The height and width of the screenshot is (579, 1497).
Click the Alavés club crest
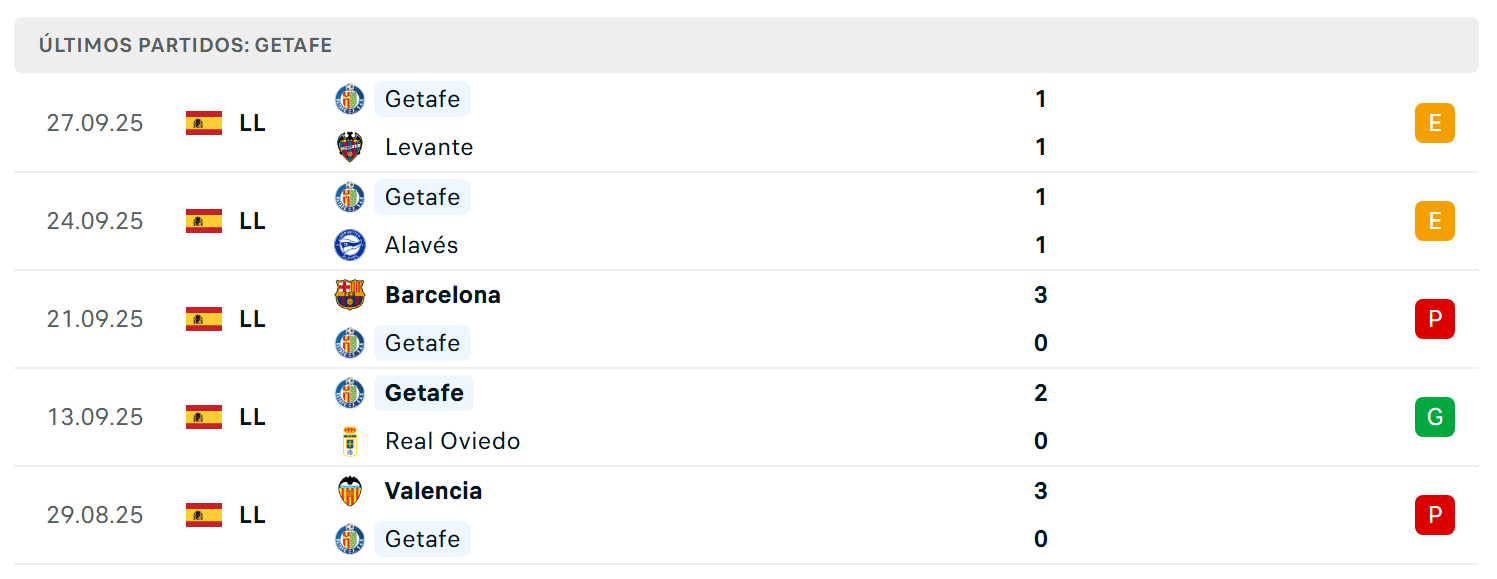point(350,245)
